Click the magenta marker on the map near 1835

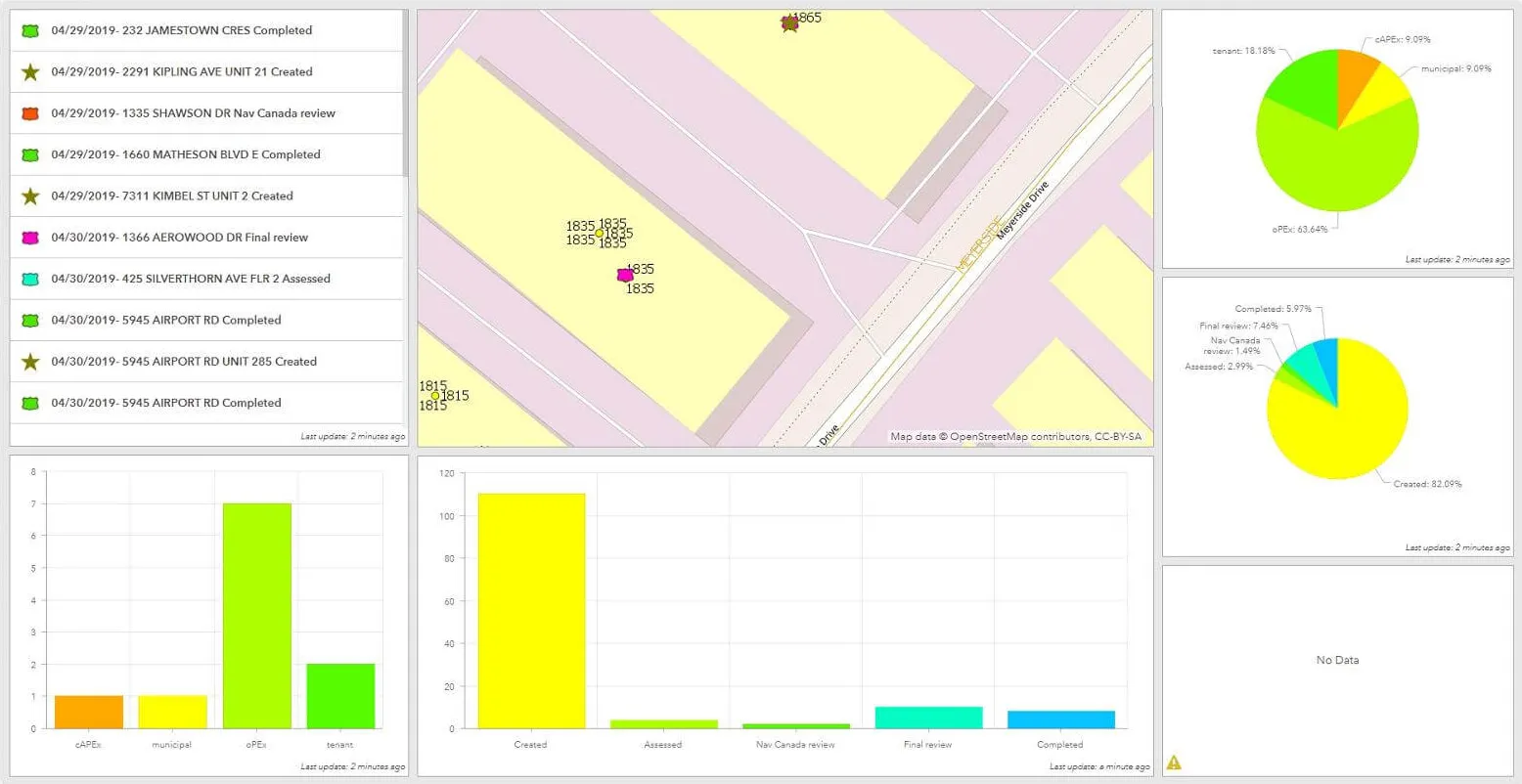pyautogui.click(x=625, y=276)
